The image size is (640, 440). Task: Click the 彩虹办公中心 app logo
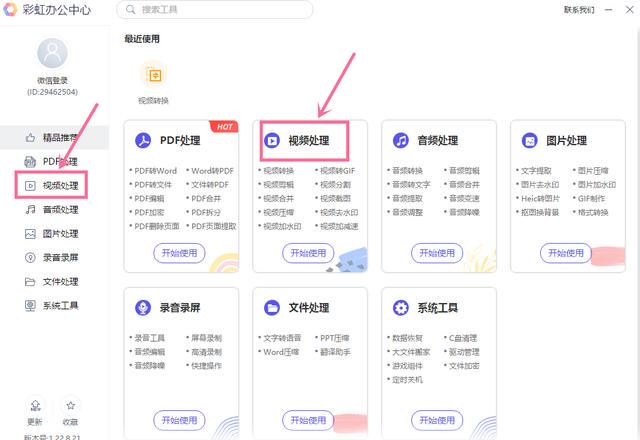coord(10,9)
